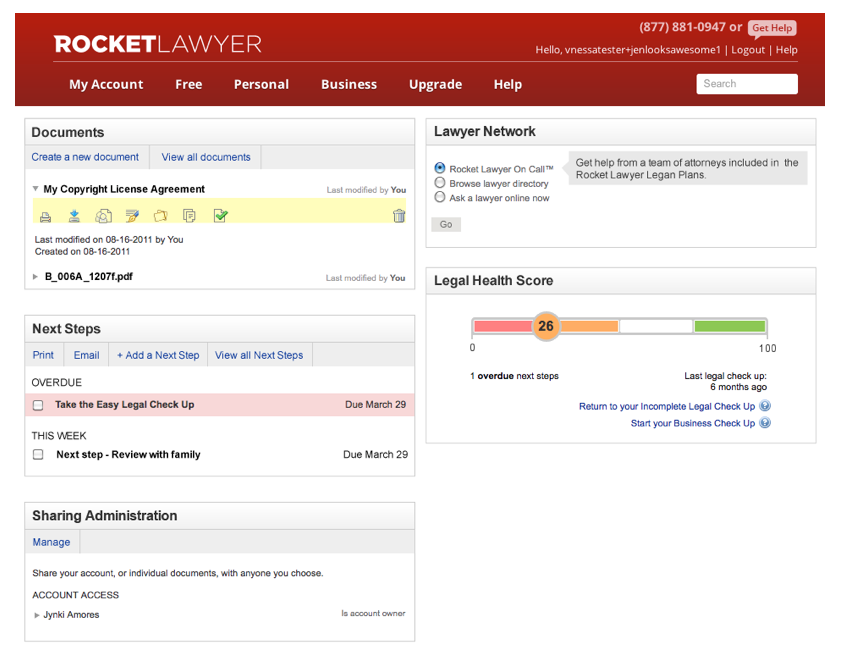Click the folder icon in document toolbar
This screenshot has height=658, width=845.
pyautogui.click(x=160, y=216)
